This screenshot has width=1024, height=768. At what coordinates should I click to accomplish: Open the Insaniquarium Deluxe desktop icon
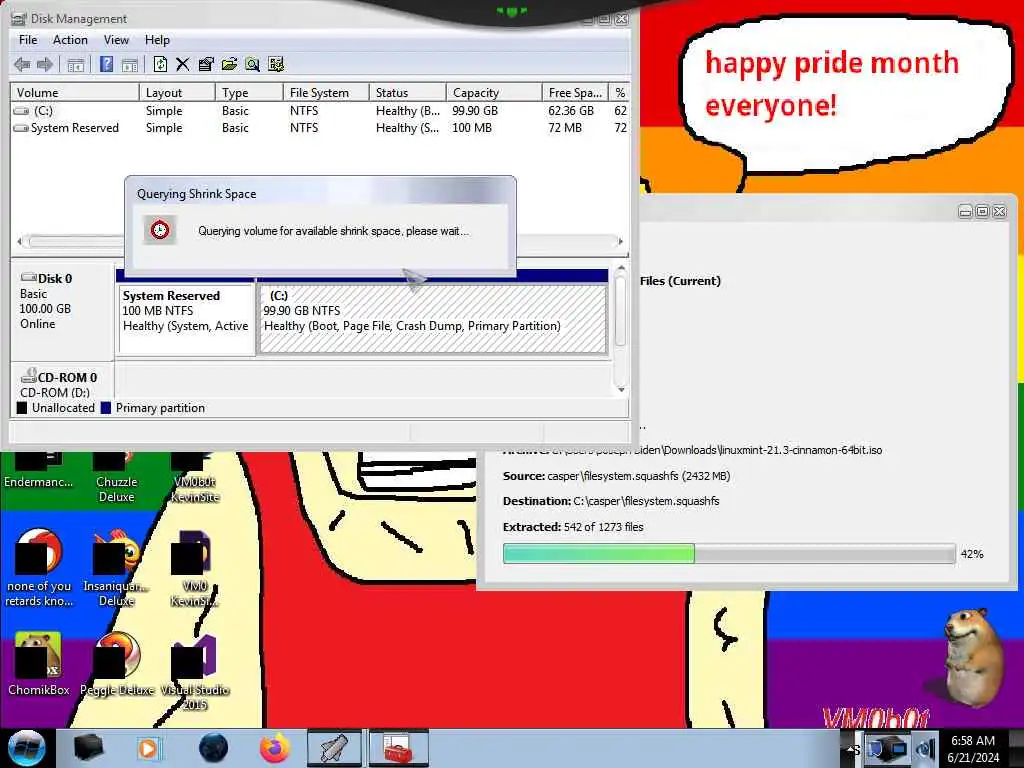(116, 568)
